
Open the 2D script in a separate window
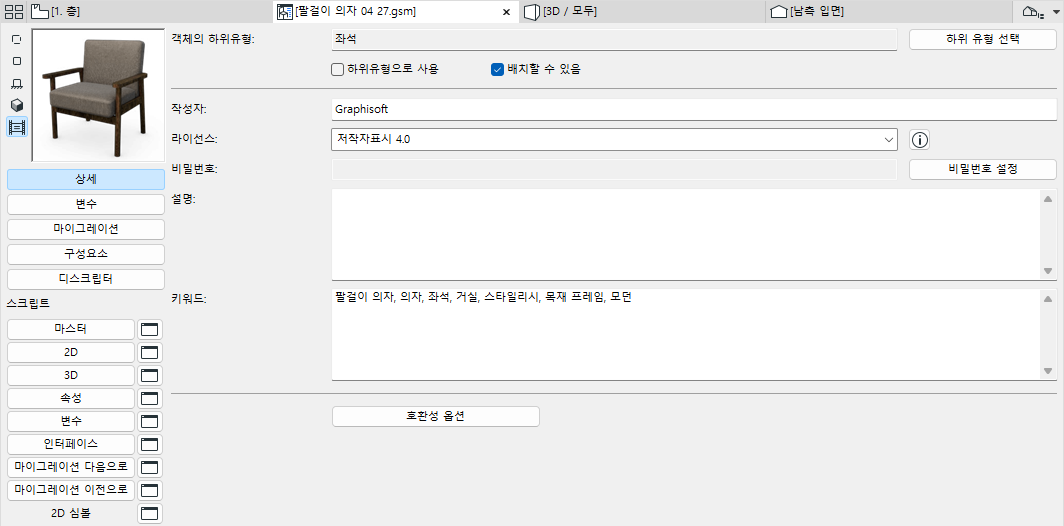[149, 353]
